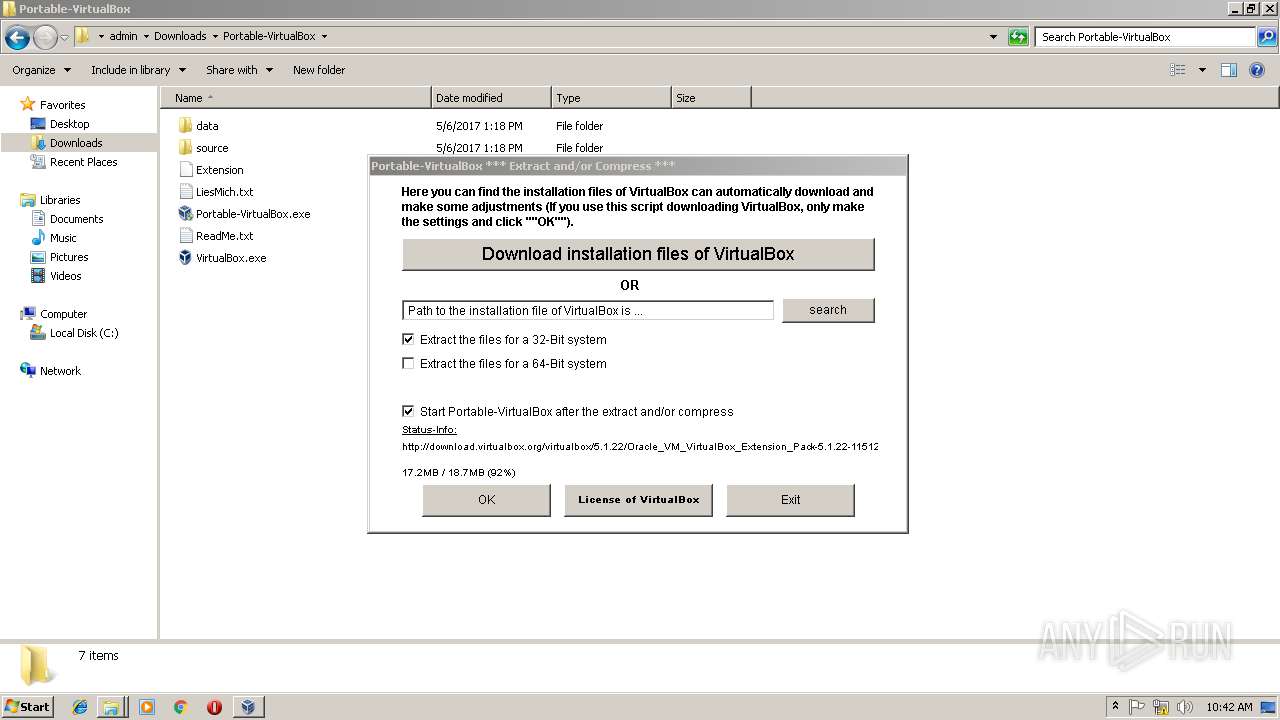
Task: Select Desktop under Favorites
Action: tap(69, 124)
